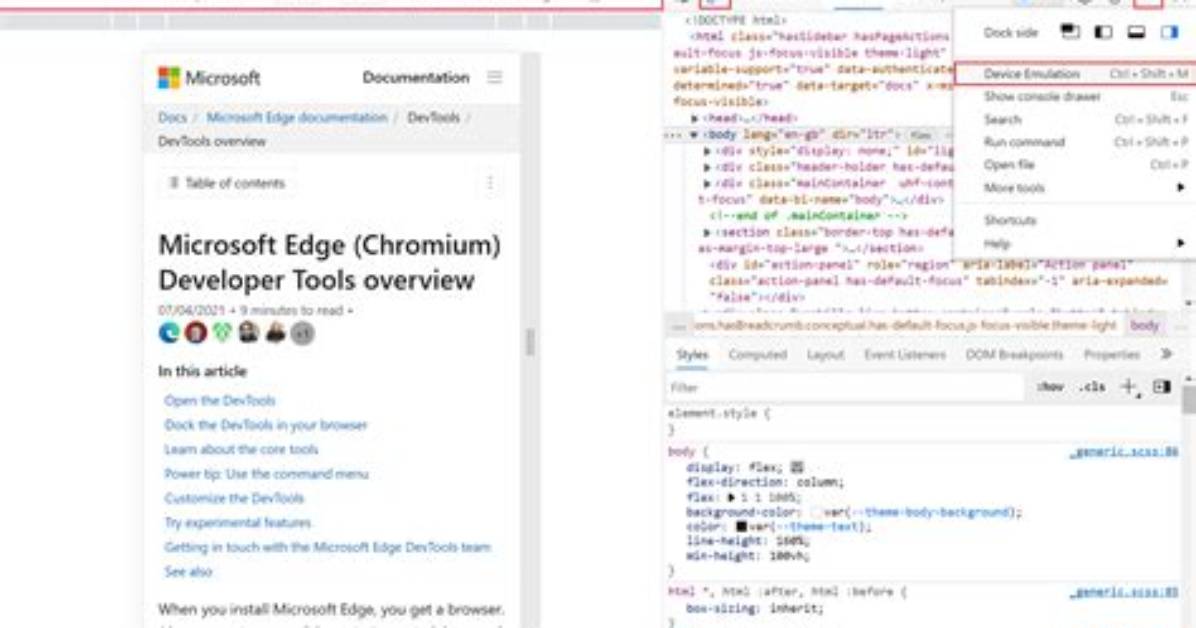Switch to the Computed tab
The height and width of the screenshot is (628, 1196).
click(x=757, y=355)
